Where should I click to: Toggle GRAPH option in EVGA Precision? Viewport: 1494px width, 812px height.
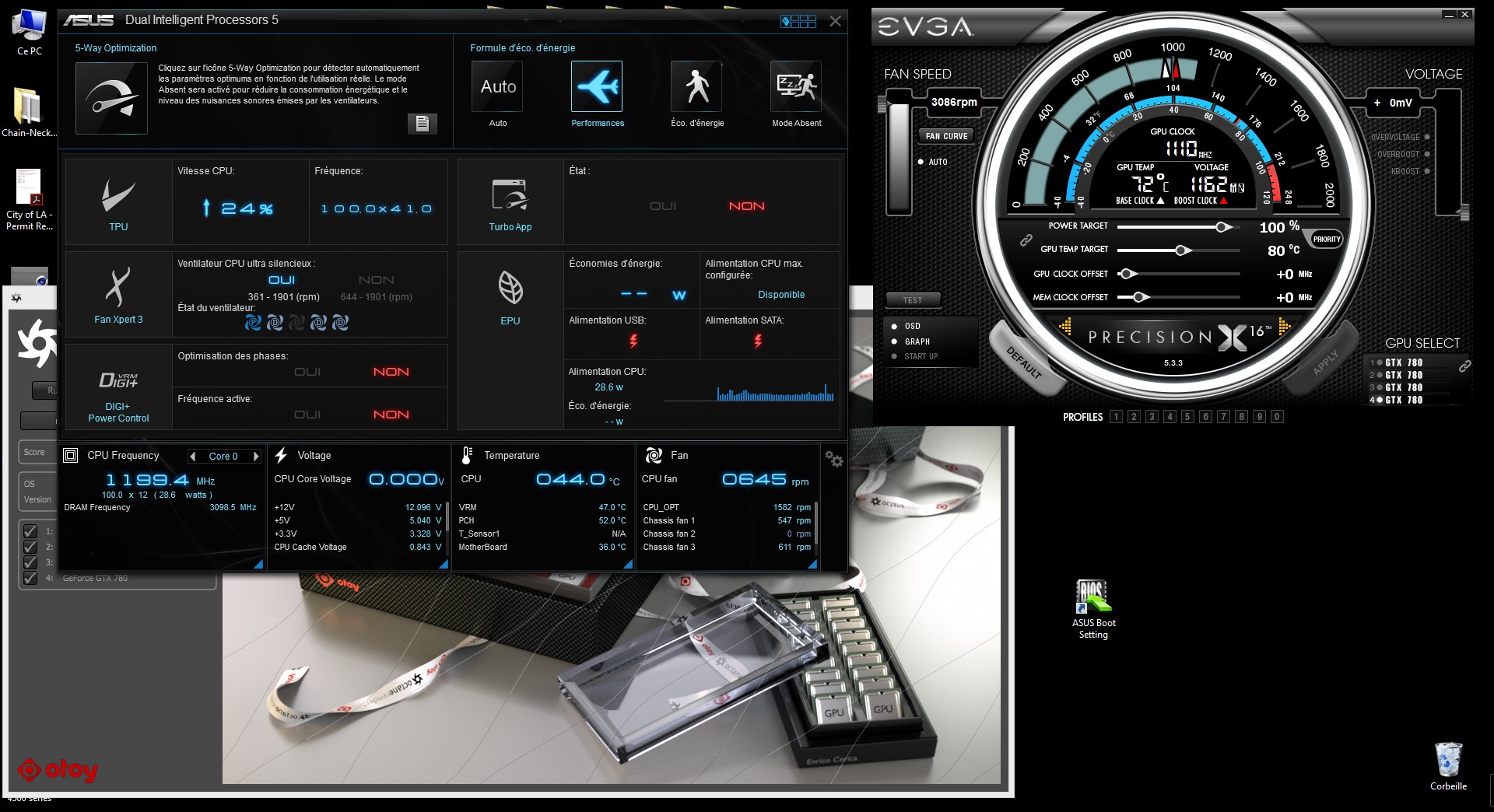click(910, 341)
